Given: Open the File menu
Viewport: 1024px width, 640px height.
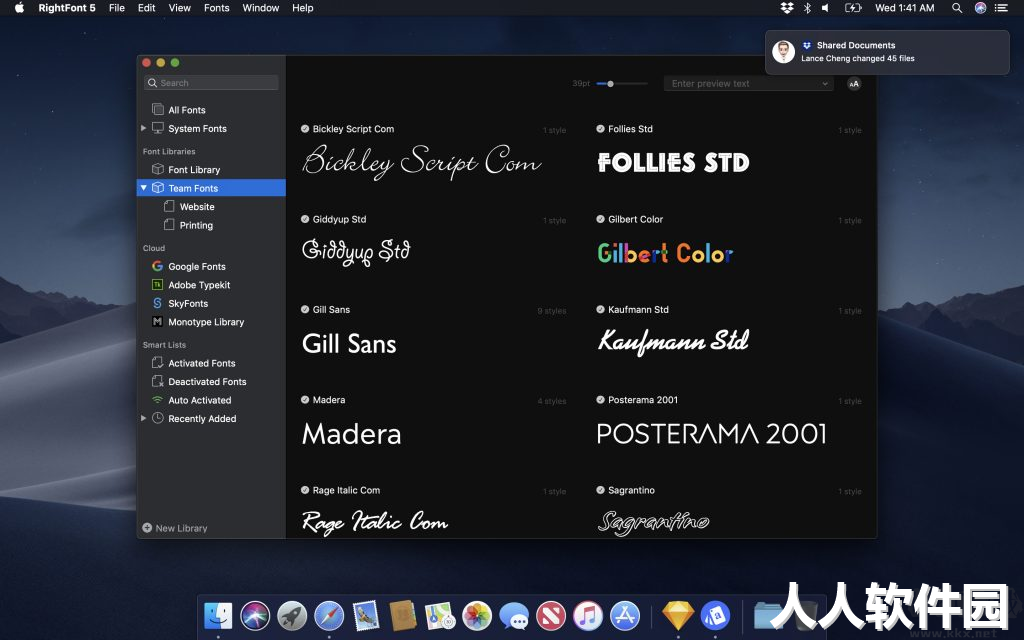Looking at the screenshot, I should click(117, 8).
